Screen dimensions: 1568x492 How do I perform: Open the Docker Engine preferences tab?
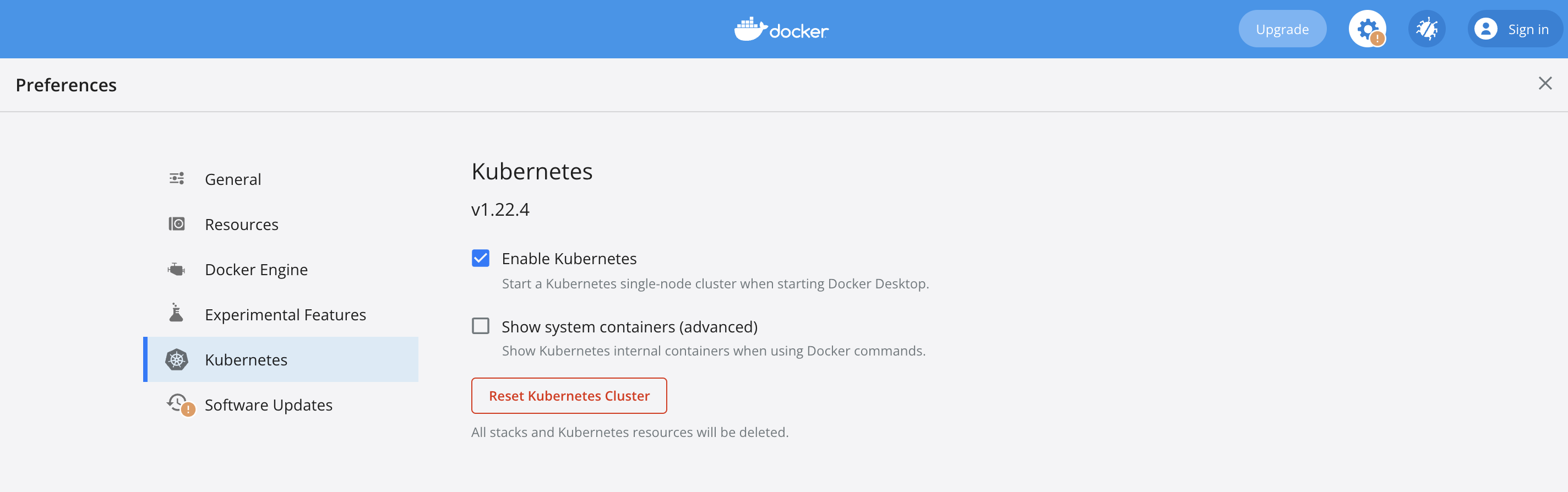[x=281, y=270]
